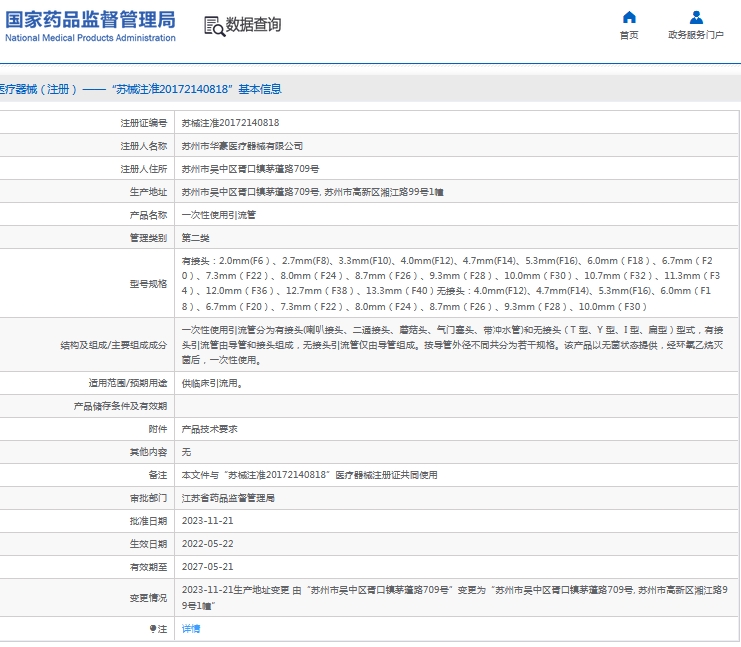Click the 适用范围/预期用途 label
The image size is (741, 647).
point(128,383)
